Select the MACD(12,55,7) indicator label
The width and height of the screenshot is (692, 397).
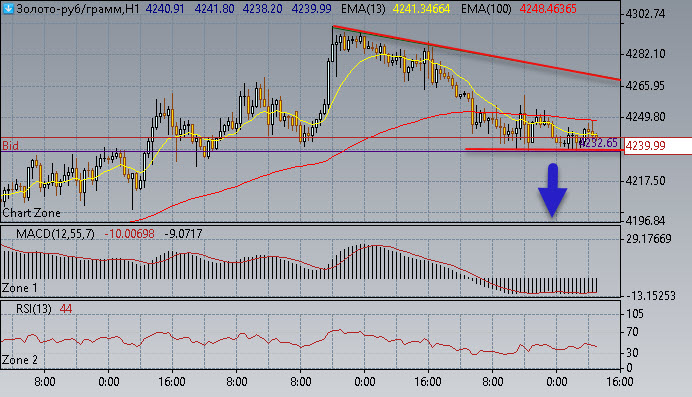[x=55, y=234]
